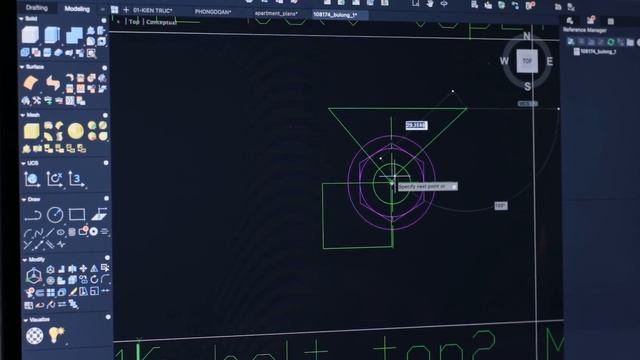The width and height of the screenshot is (640, 360).
Task: Switch to the Drafting tool set tab
Action: pyautogui.click(x=36, y=8)
